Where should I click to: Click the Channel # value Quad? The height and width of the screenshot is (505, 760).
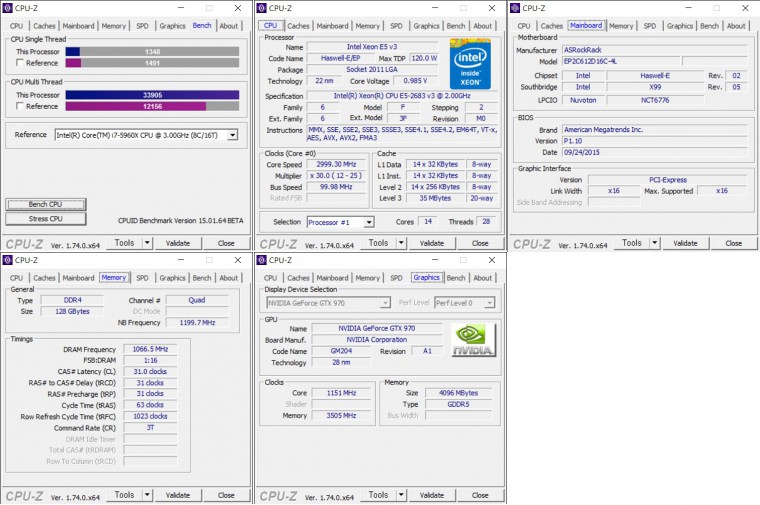click(197, 300)
